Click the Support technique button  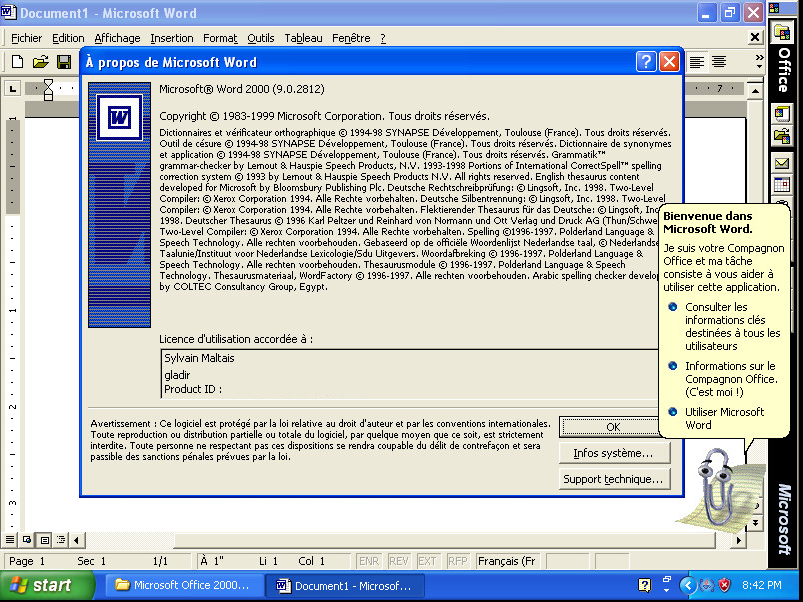click(x=614, y=479)
